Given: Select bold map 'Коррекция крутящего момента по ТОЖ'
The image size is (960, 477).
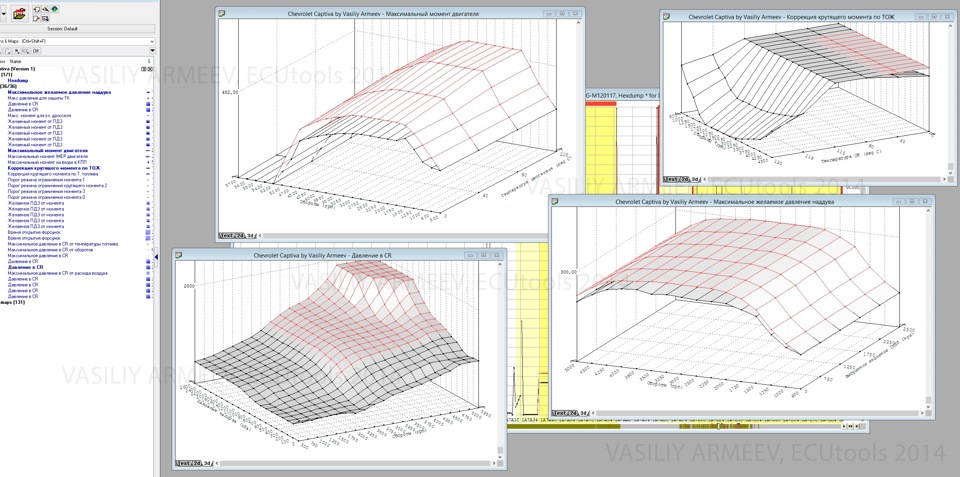Looking at the screenshot, I should (53, 168).
